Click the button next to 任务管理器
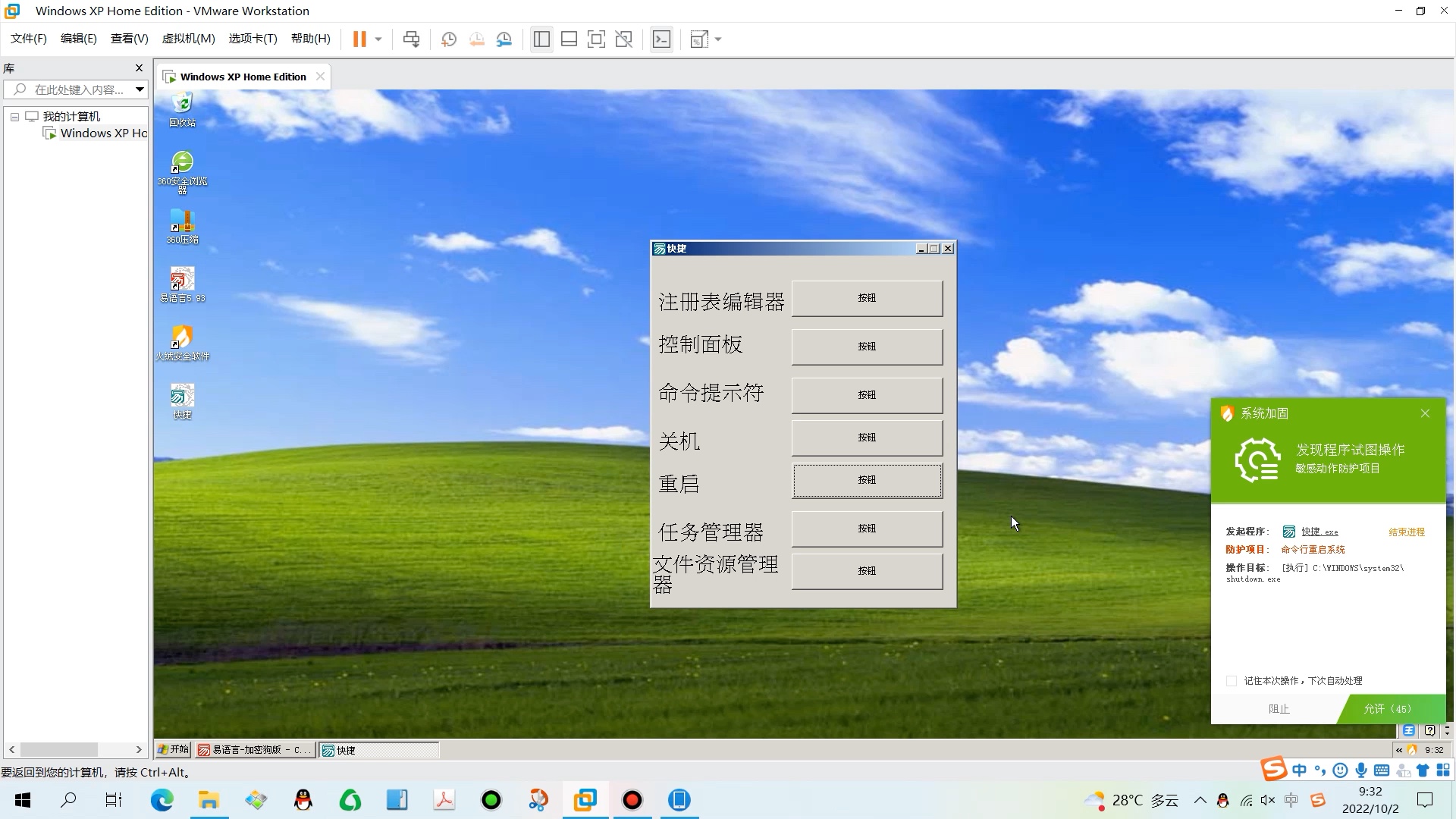 [x=867, y=529]
